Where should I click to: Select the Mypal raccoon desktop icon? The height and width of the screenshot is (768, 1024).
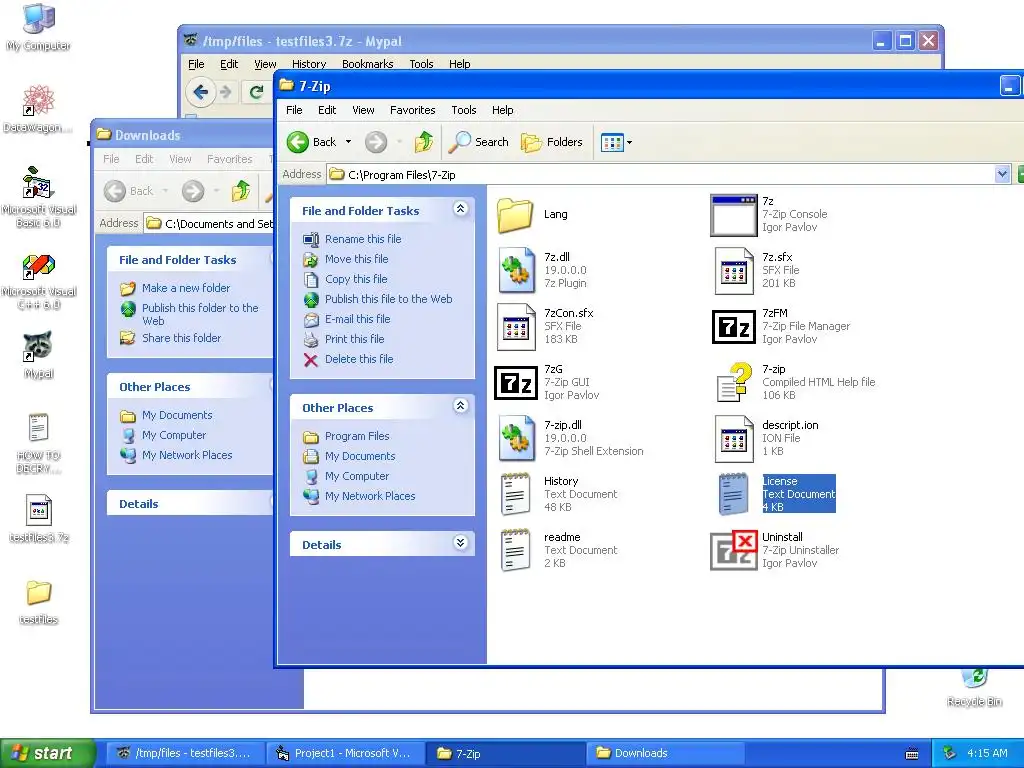click(39, 356)
